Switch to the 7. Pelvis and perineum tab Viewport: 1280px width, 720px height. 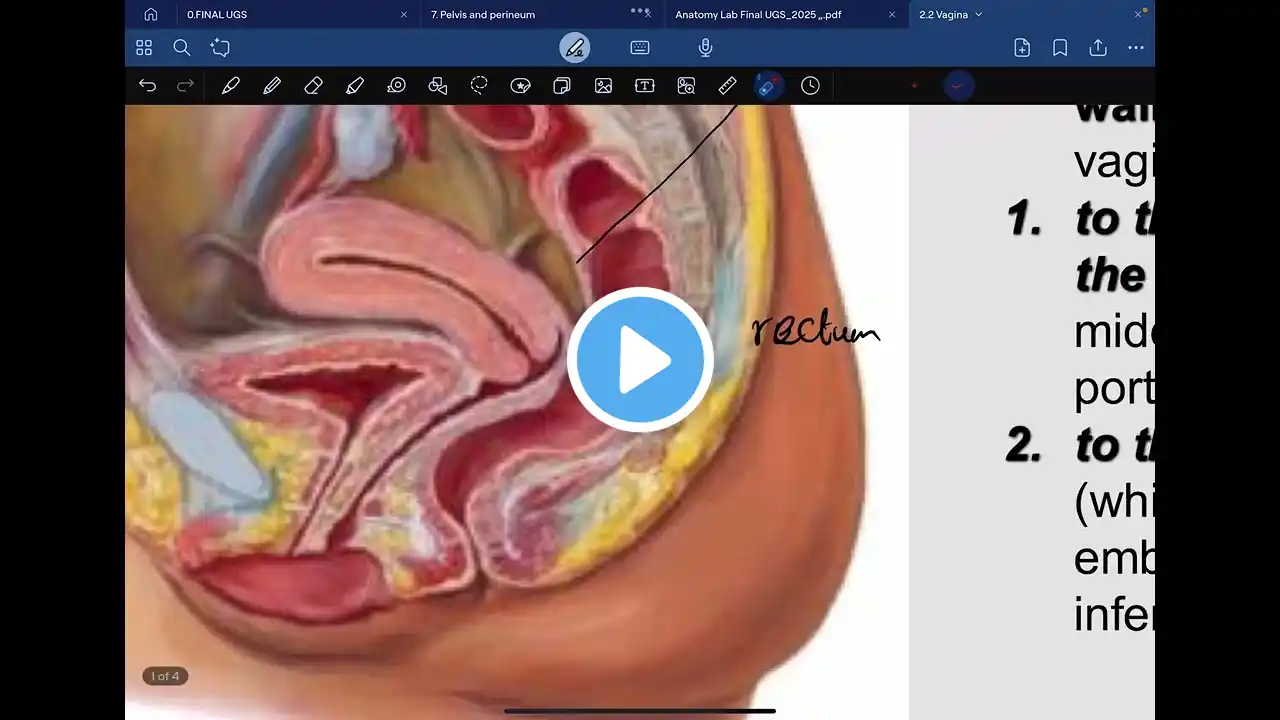pos(483,15)
